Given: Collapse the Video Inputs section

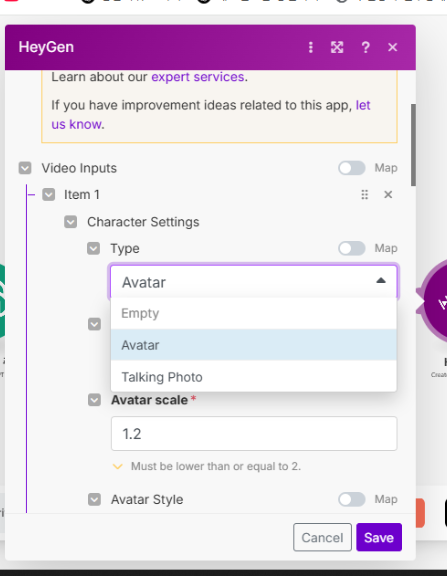Looking at the screenshot, I should coord(25,168).
